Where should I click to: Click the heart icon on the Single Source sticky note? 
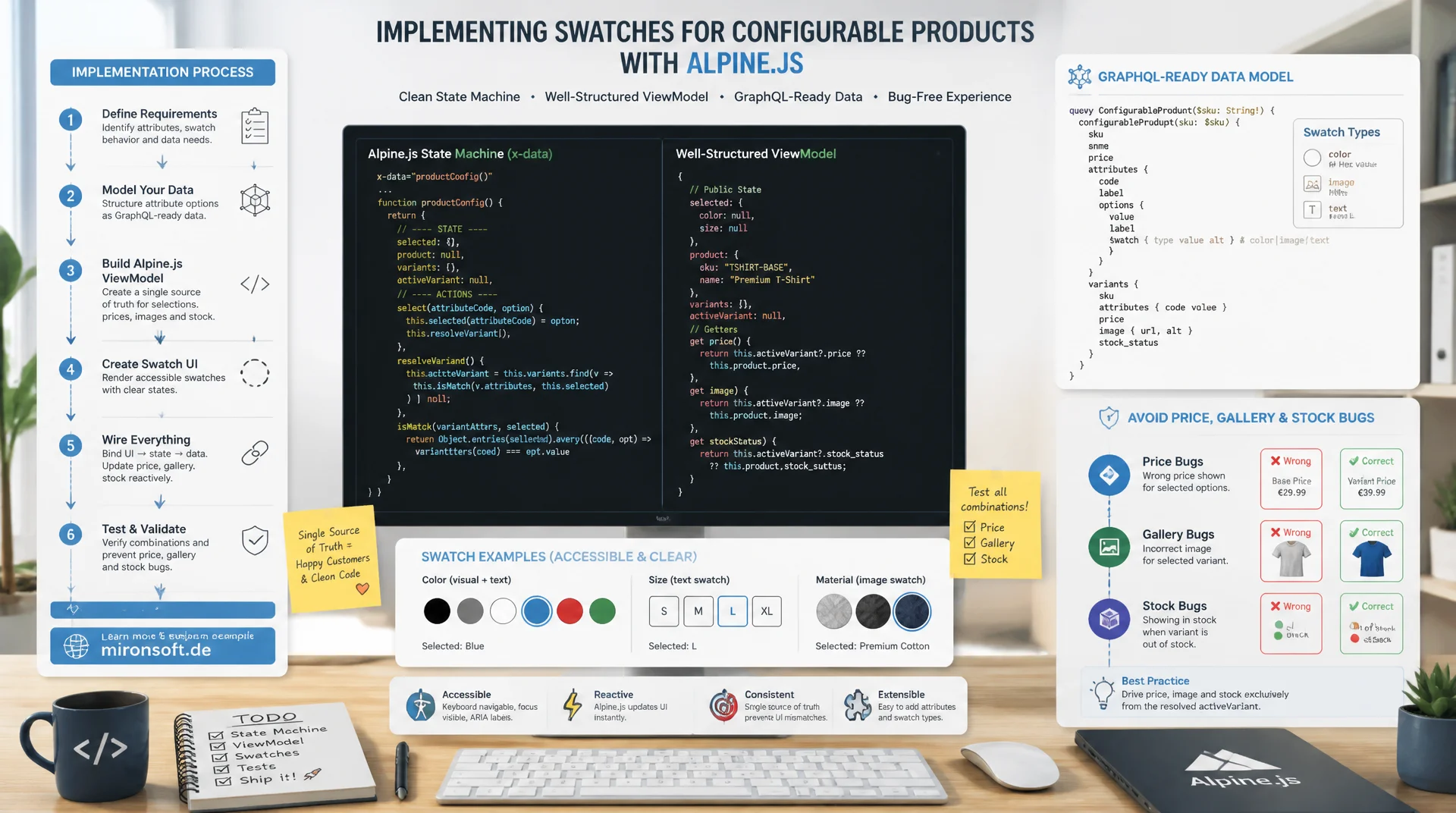pos(362,589)
